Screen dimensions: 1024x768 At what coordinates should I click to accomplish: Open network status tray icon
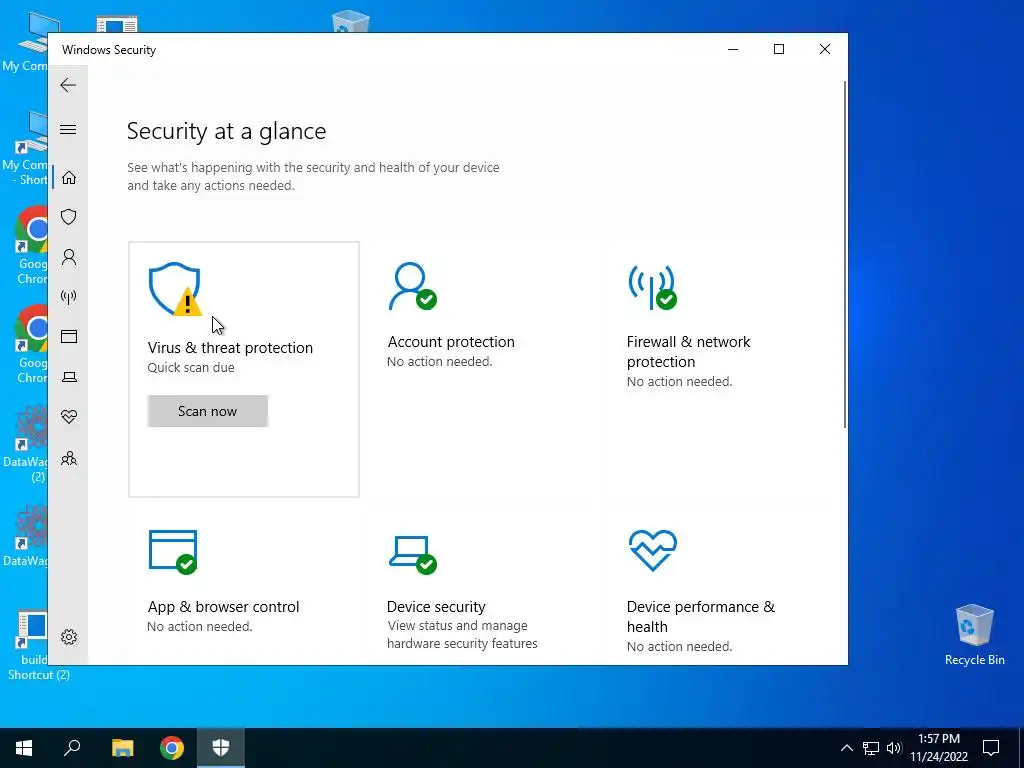click(x=871, y=748)
